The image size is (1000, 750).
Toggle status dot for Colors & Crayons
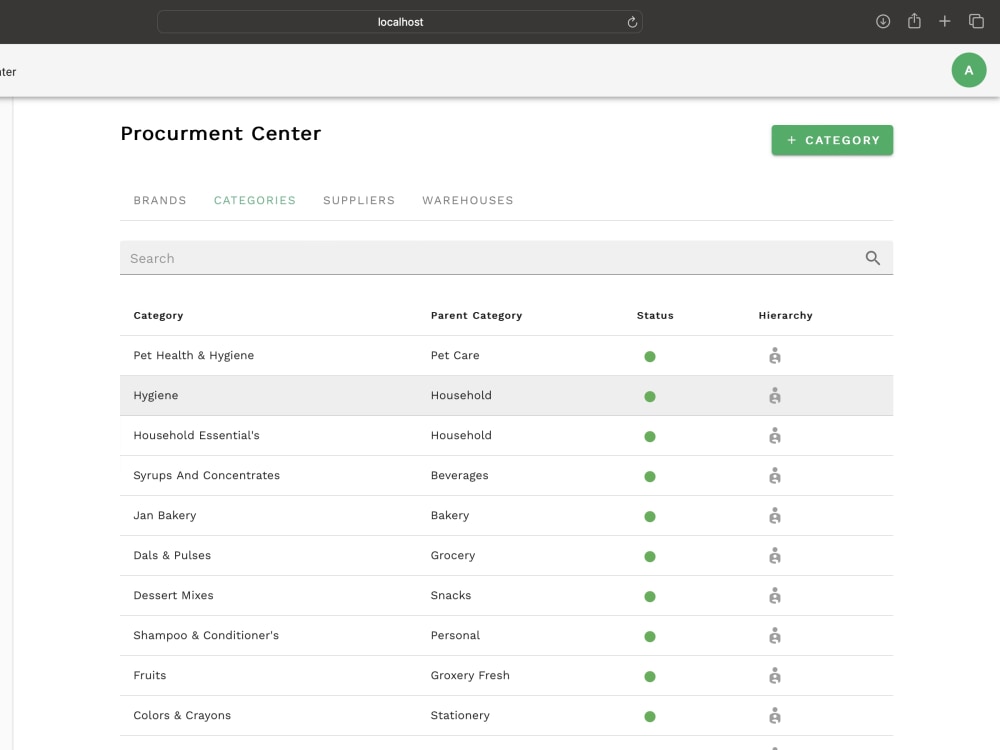650,717
